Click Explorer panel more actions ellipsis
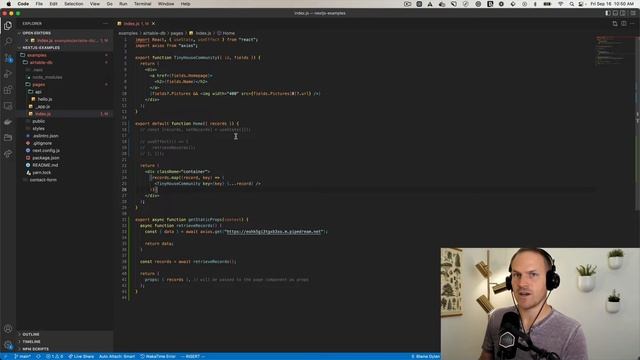 (106, 24)
